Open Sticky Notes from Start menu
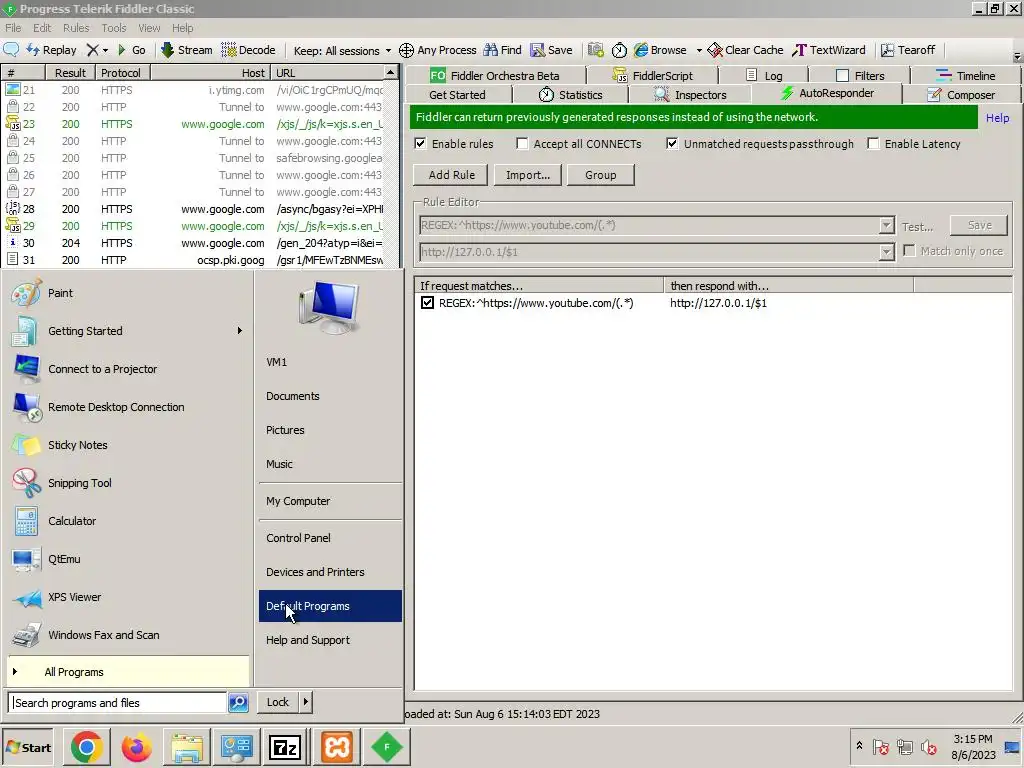The image size is (1024, 768). tap(127, 445)
